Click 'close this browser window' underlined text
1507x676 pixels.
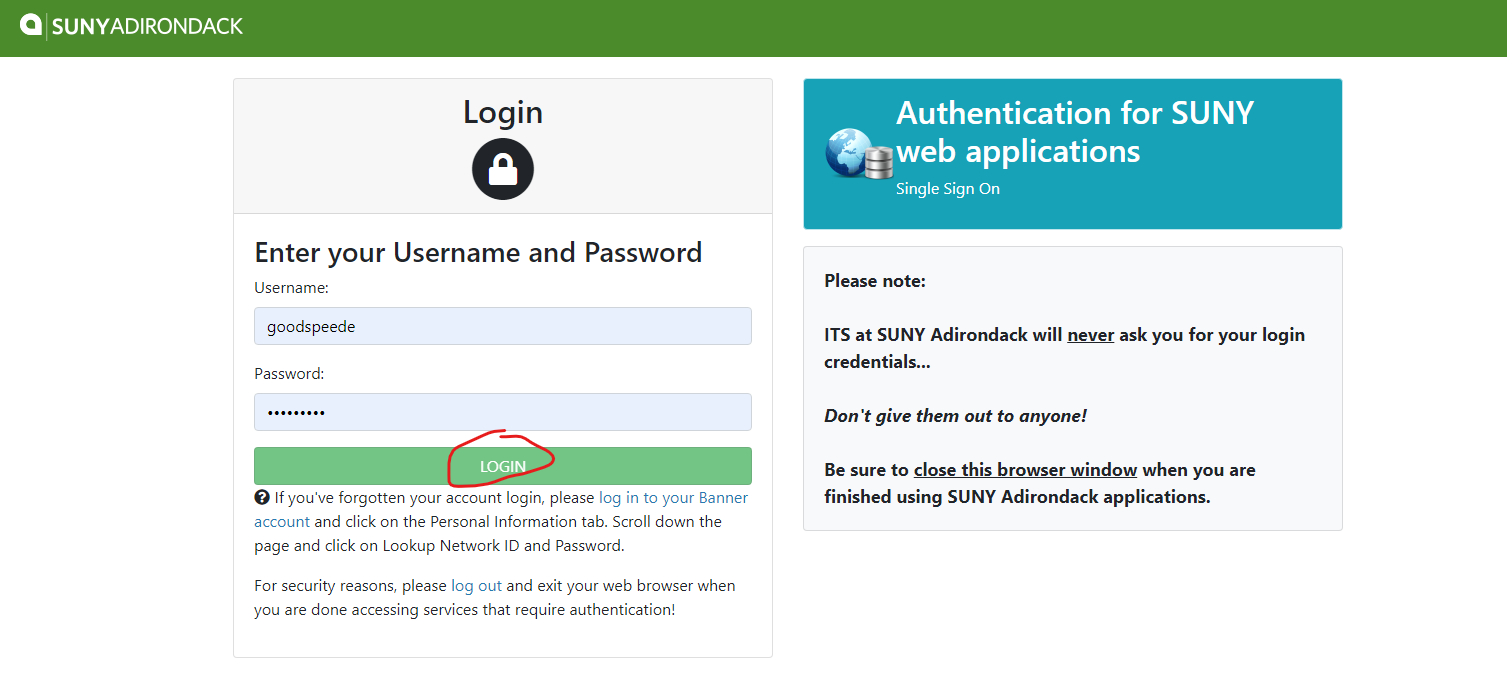(x=1025, y=470)
